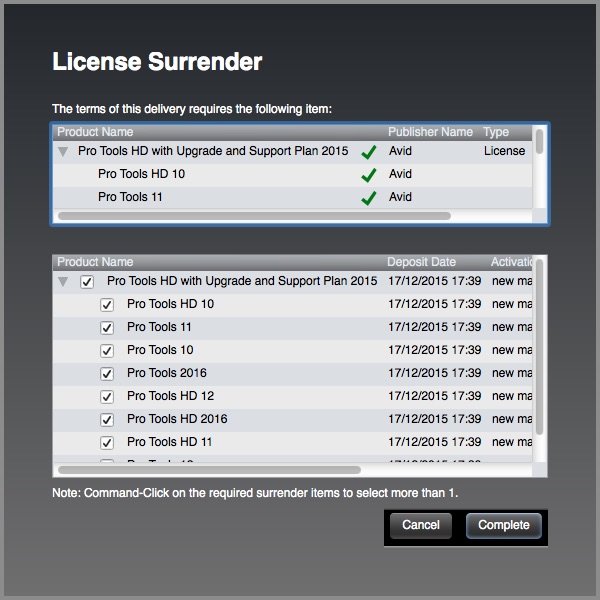
Task: Click the Type column header
Action: 496,132
